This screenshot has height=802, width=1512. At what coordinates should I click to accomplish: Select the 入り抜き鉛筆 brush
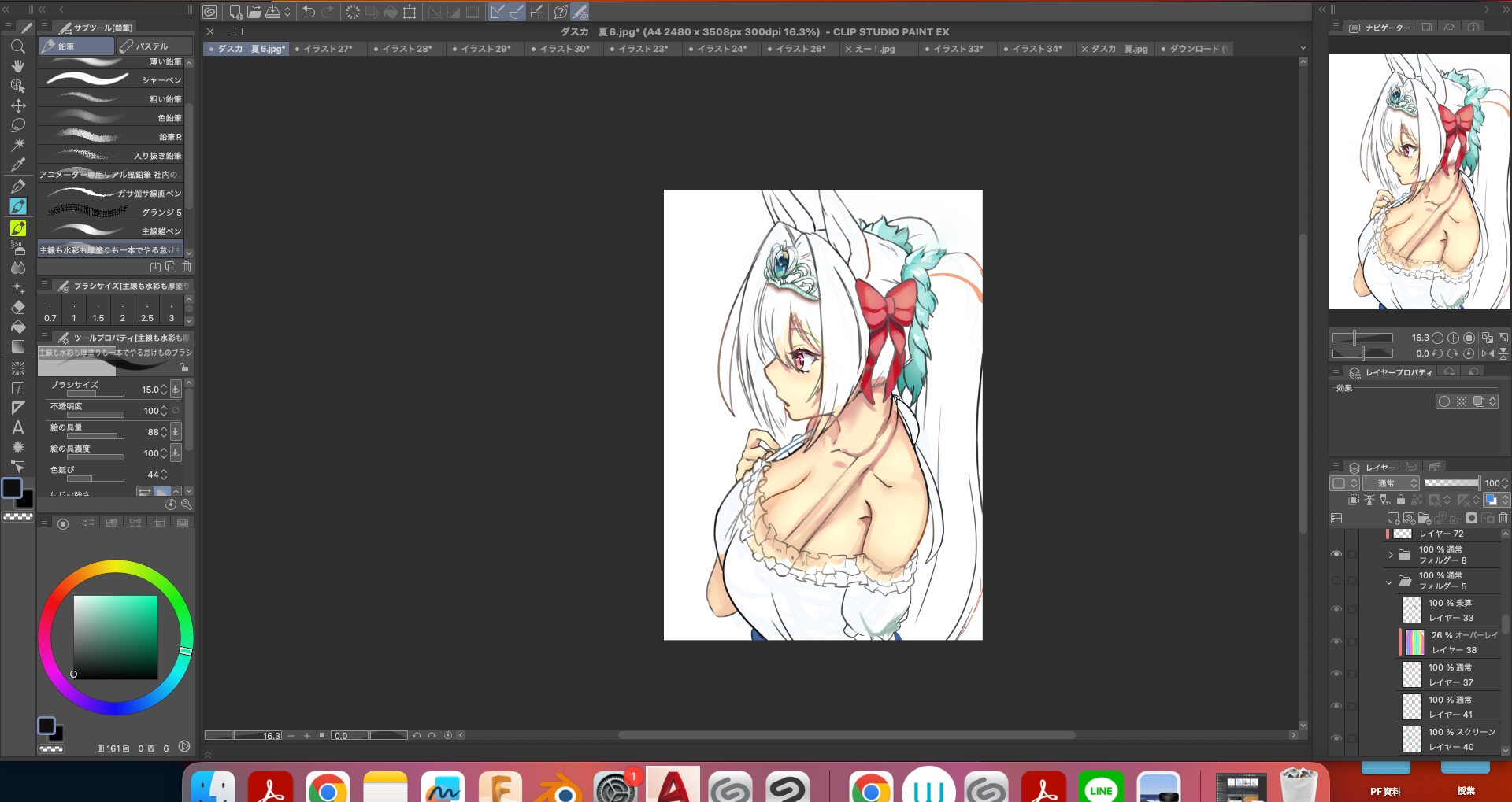(x=110, y=155)
